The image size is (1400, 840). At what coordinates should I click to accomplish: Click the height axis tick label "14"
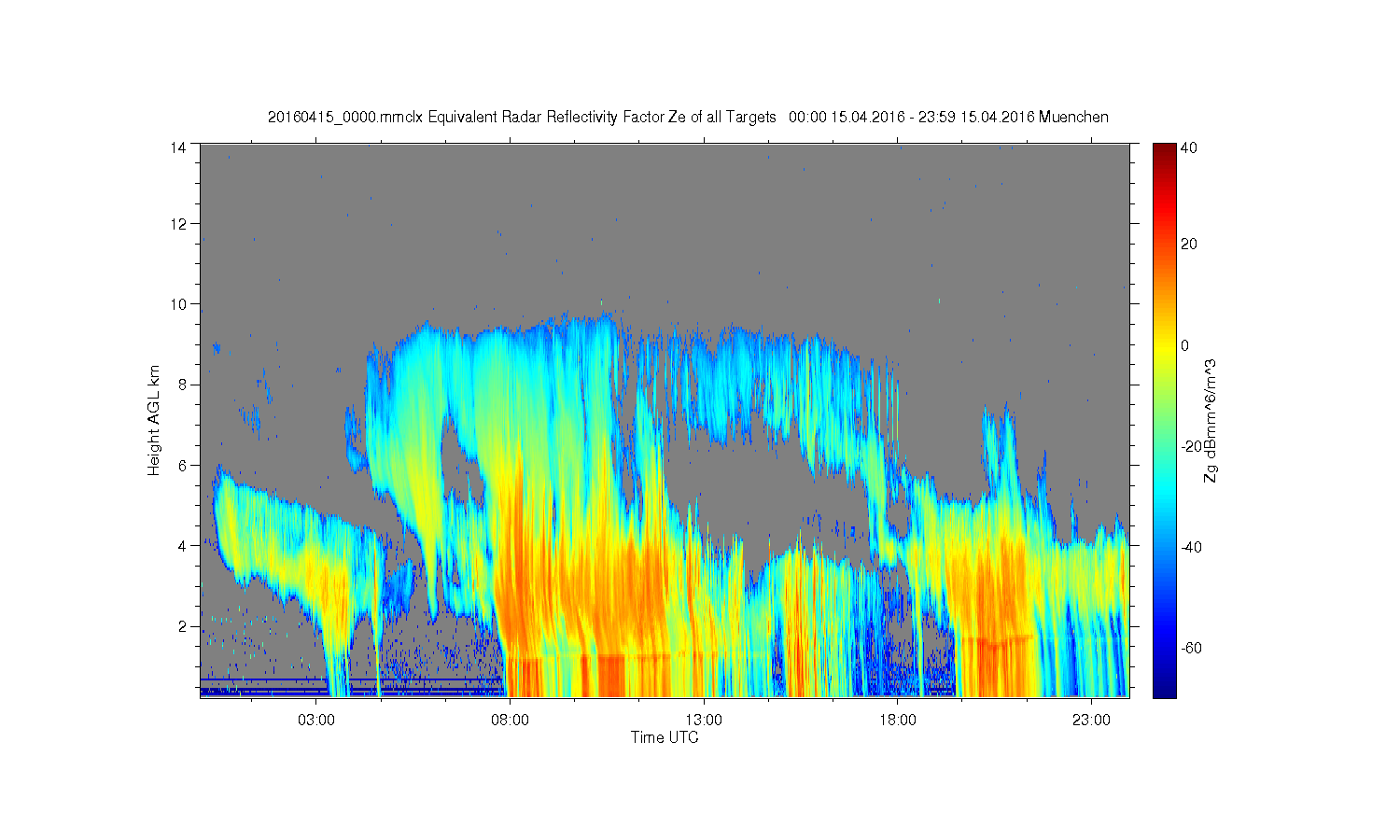click(x=180, y=147)
